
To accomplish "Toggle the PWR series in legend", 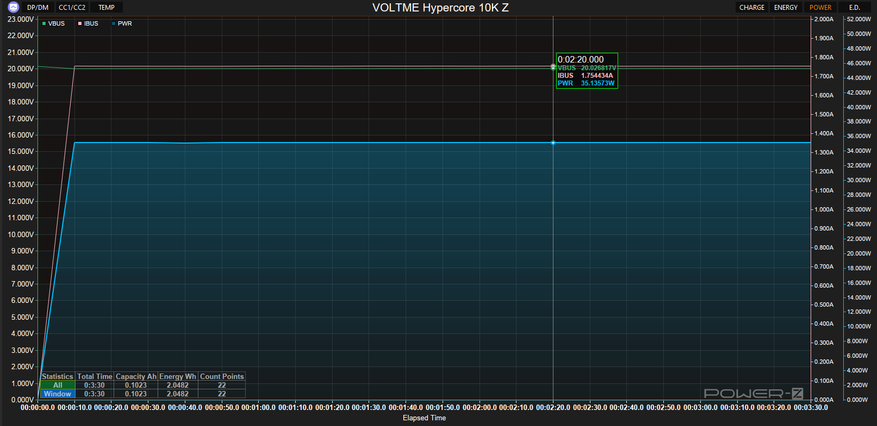I will [122, 23].
